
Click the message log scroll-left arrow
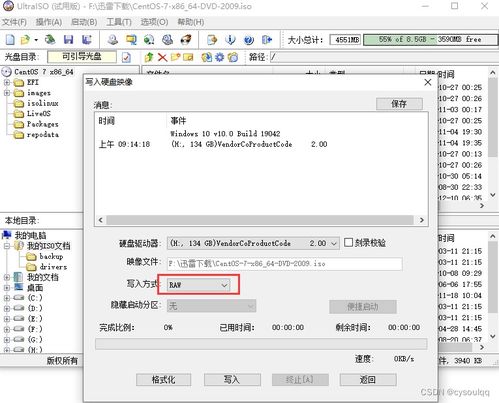[x=101, y=220]
